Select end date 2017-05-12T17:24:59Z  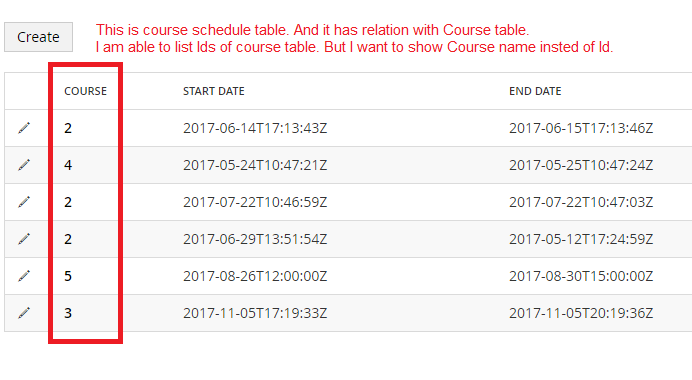pyautogui.click(x=581, y=239)
